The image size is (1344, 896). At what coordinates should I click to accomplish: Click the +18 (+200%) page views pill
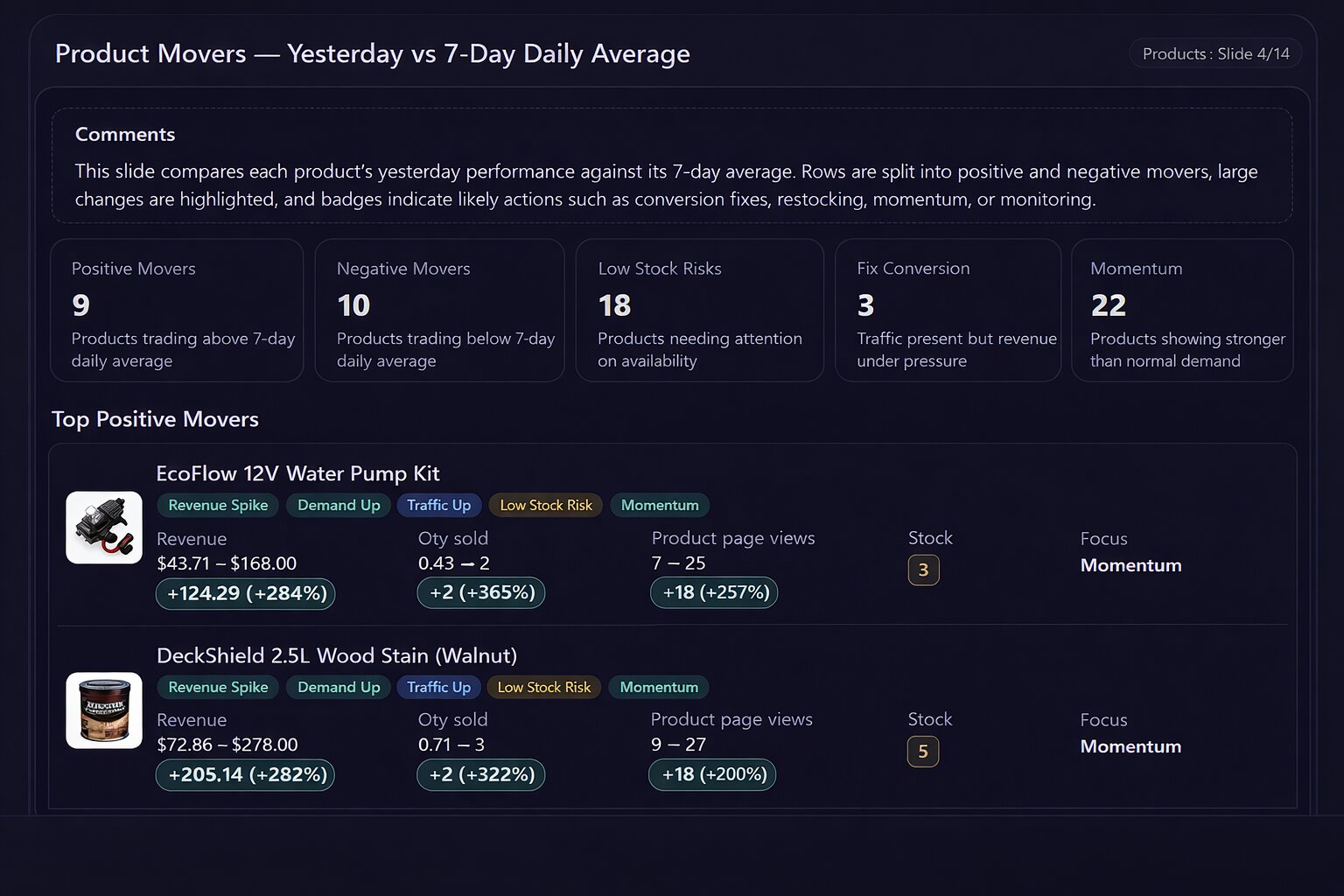coord(713,774)
